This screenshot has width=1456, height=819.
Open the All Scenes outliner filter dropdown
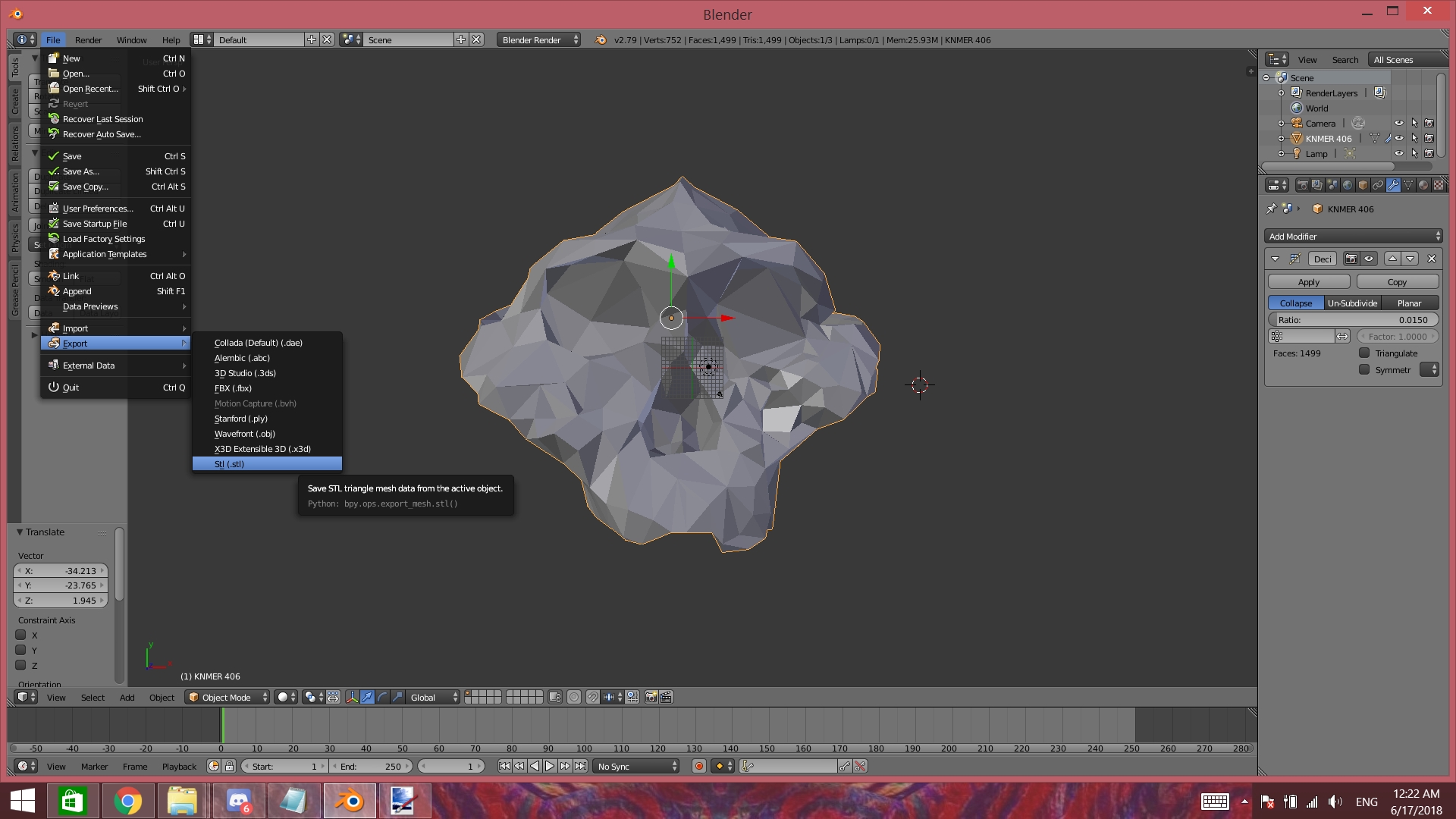point(1407,60)
